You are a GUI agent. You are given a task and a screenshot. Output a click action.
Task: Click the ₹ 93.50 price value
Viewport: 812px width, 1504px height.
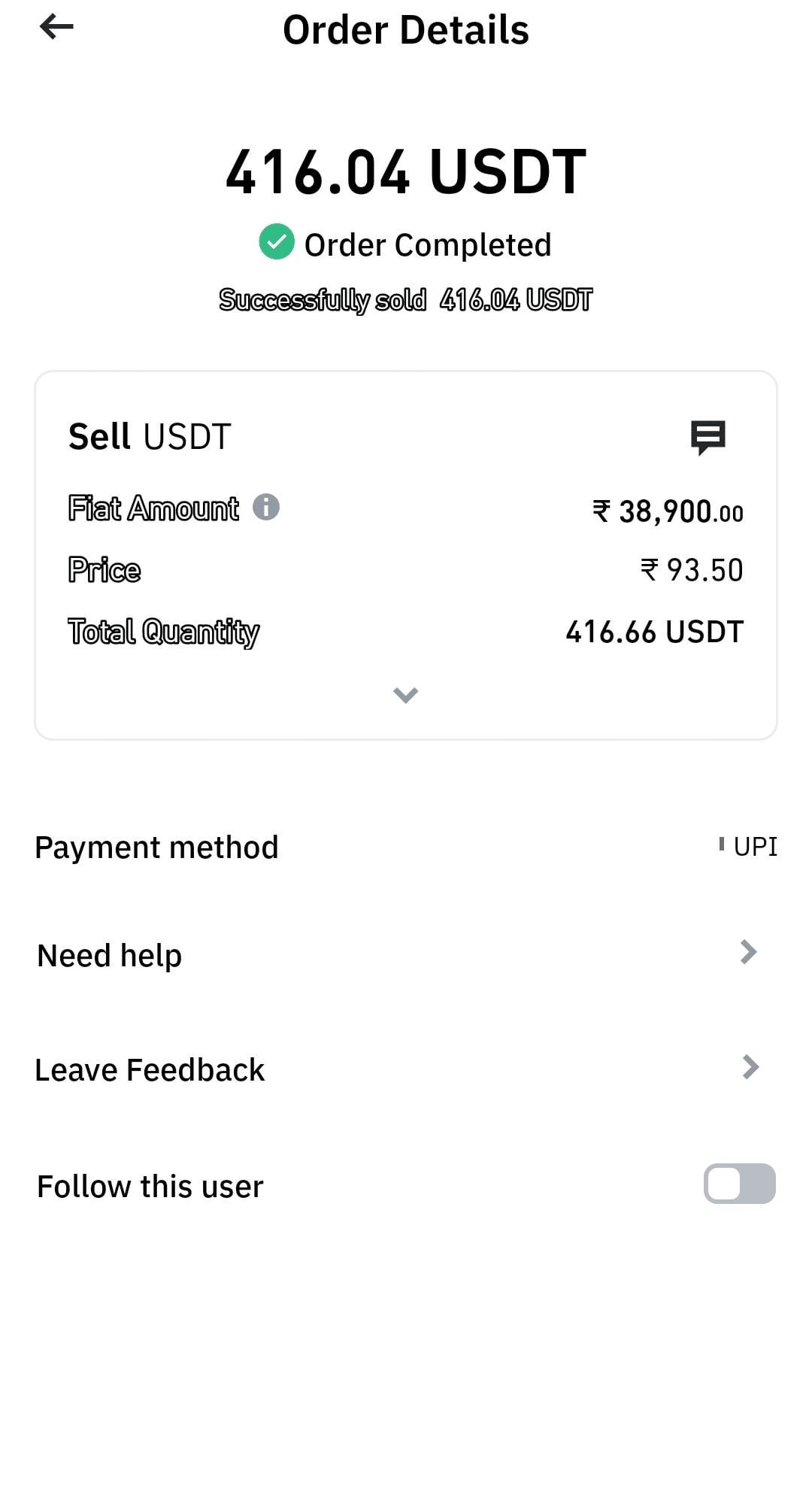pyautogui.click(x=692, y=570)
